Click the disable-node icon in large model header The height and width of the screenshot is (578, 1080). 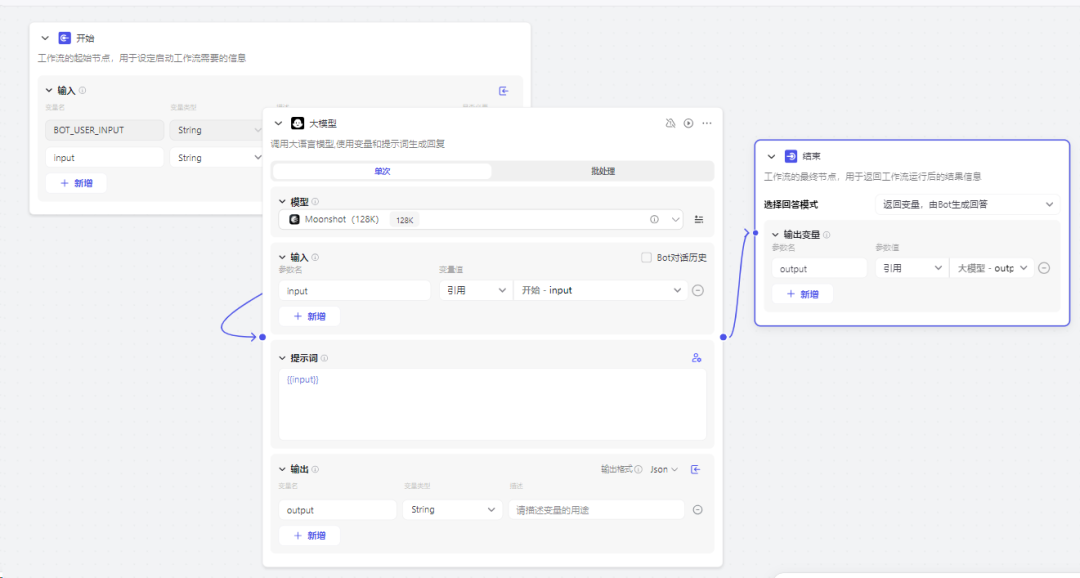(670, 123)
